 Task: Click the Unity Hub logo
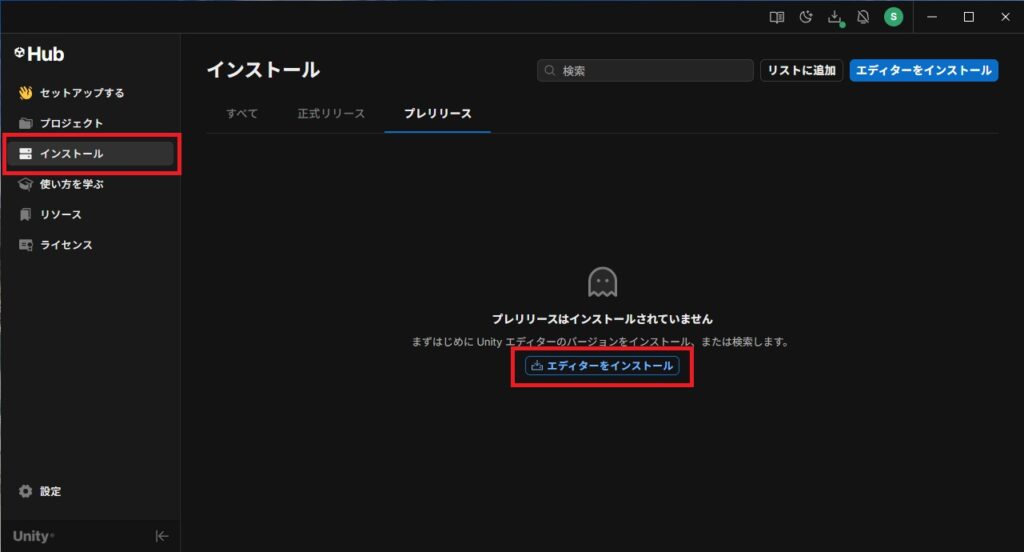[x=39, y=54]
